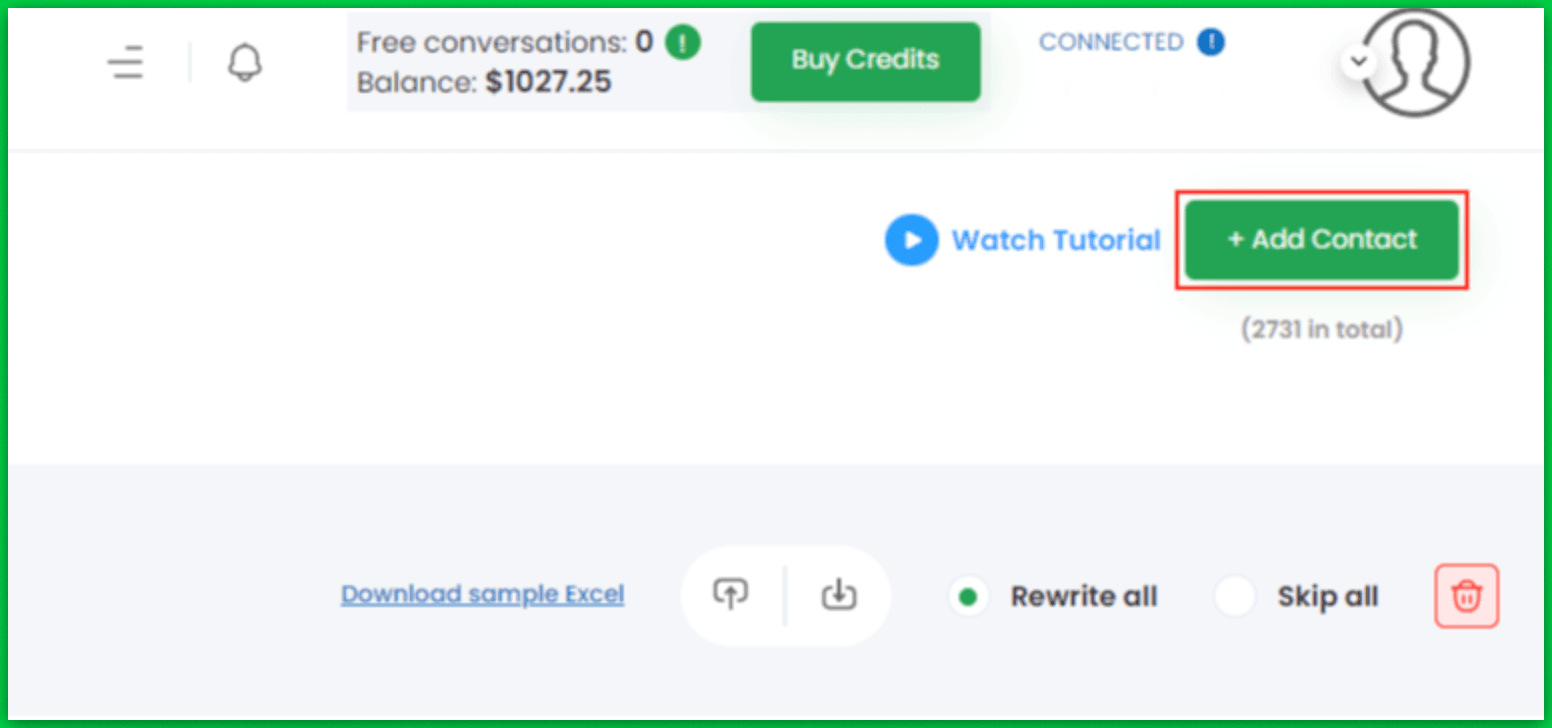Viewport: 1552px width, 728px height.
Task: Click the upload contacts icon
Action: 731,595
